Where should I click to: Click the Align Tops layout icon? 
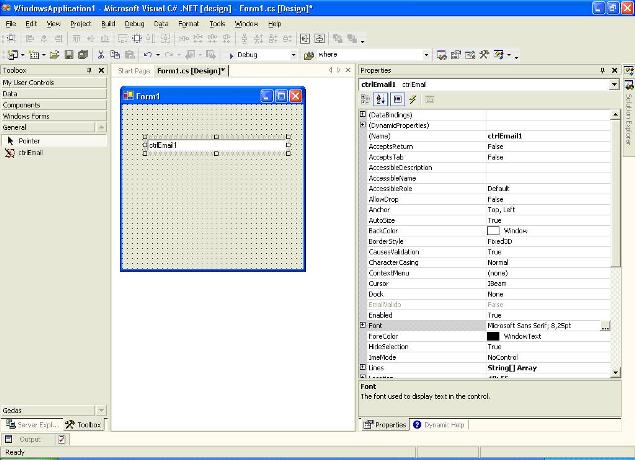click(x=77, y=39)
